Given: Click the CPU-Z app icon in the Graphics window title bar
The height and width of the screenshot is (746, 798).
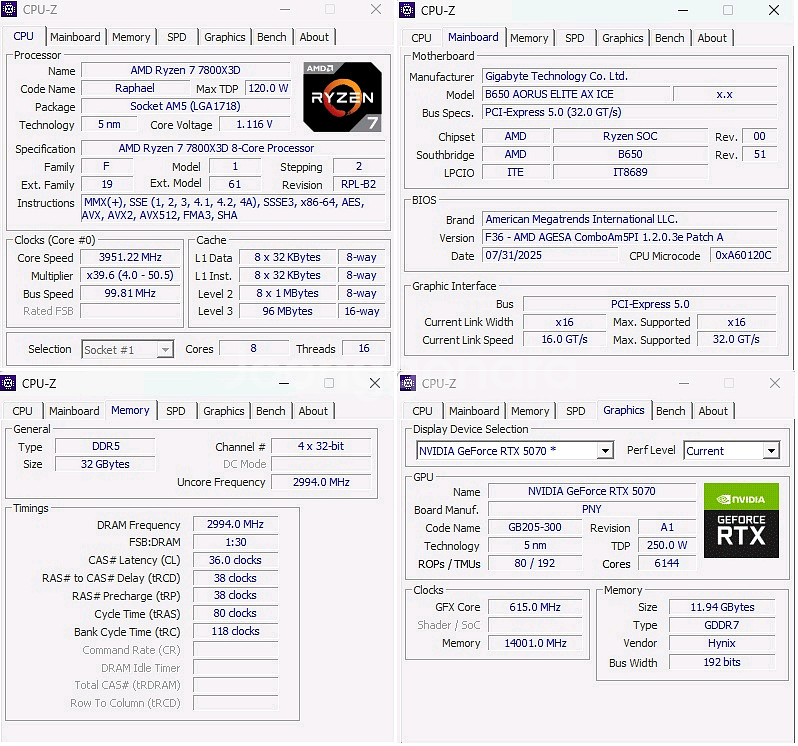Looking at the screenshot, I should point(408,383).
